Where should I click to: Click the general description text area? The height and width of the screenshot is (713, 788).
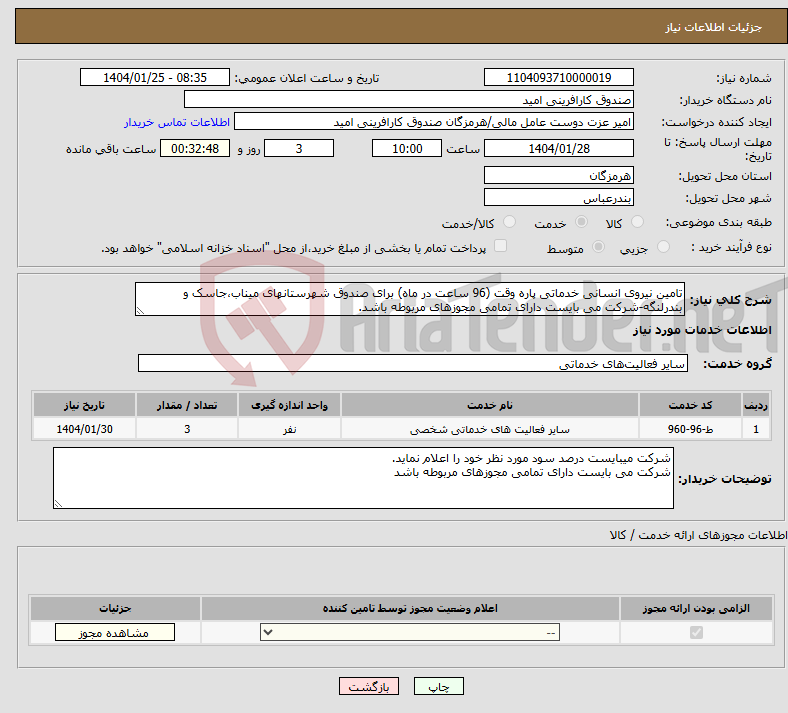coord(410,299)
